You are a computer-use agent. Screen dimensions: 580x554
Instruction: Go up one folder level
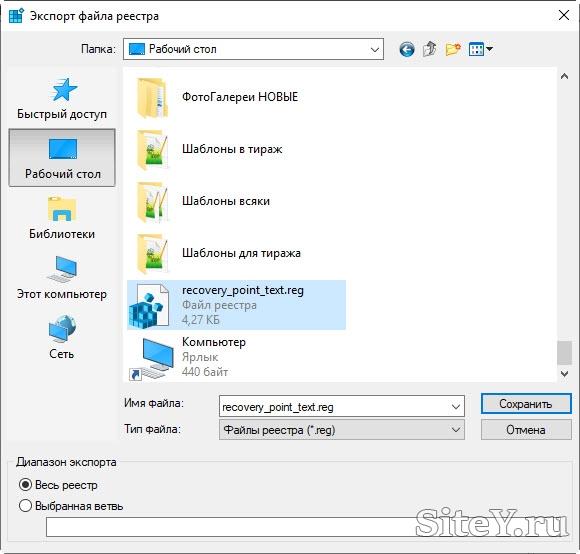pos(429,49)
